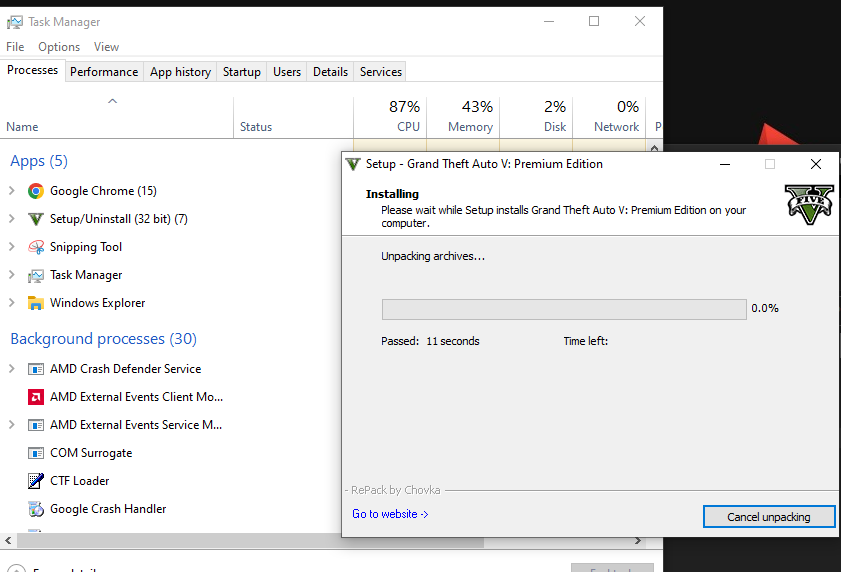Click the left arrow of horizontal scrollbar
Screen dimensions: 841x572
pos(8,541)
